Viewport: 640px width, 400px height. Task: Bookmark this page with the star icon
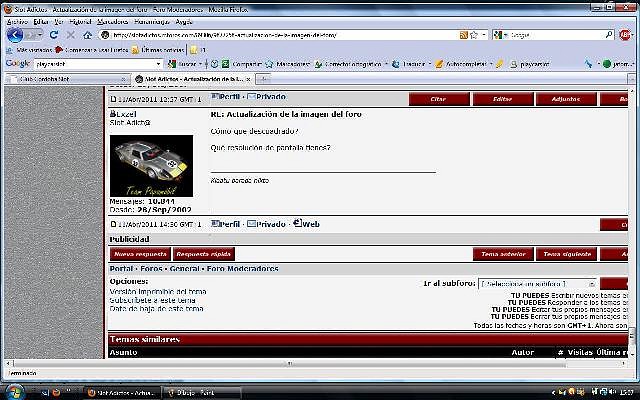[x=473, y=35]
